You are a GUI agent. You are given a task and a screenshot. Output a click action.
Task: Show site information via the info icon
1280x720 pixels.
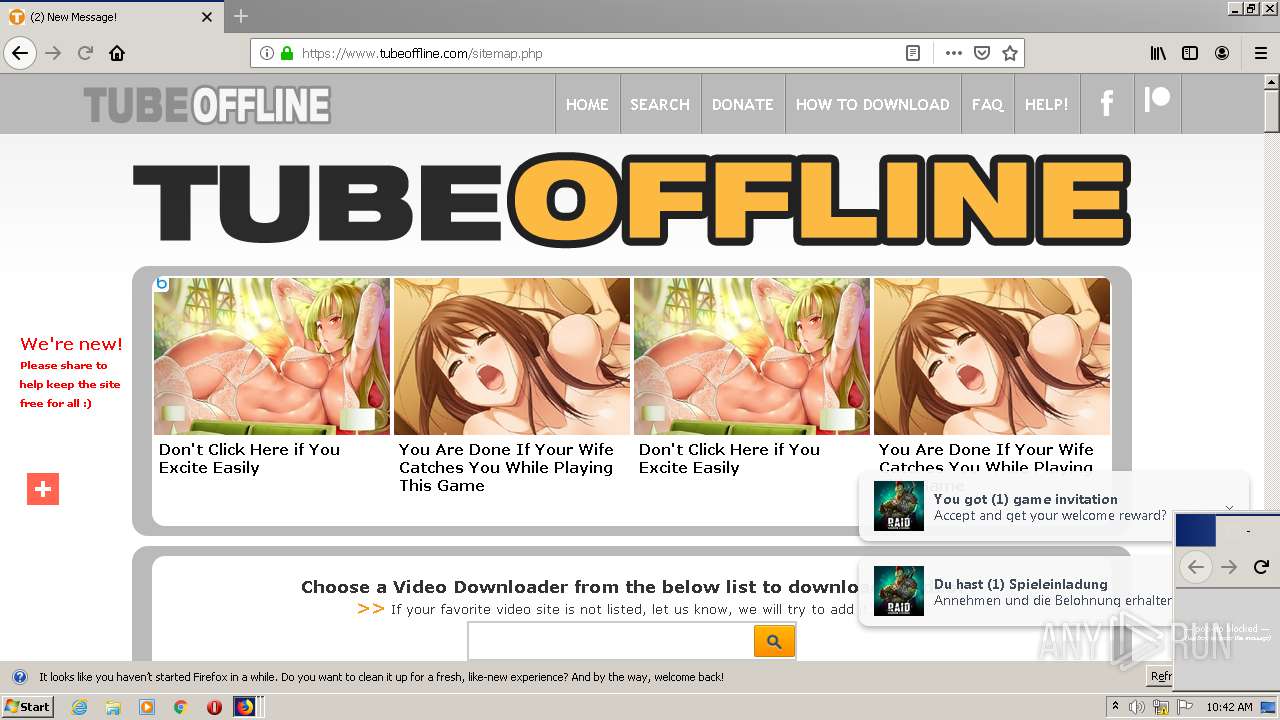(x=267, y=53)
